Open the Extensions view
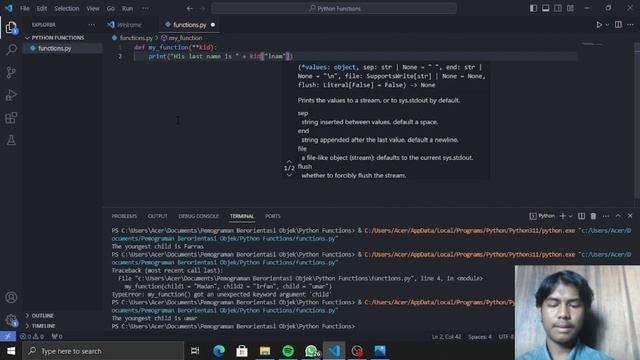 11,118
